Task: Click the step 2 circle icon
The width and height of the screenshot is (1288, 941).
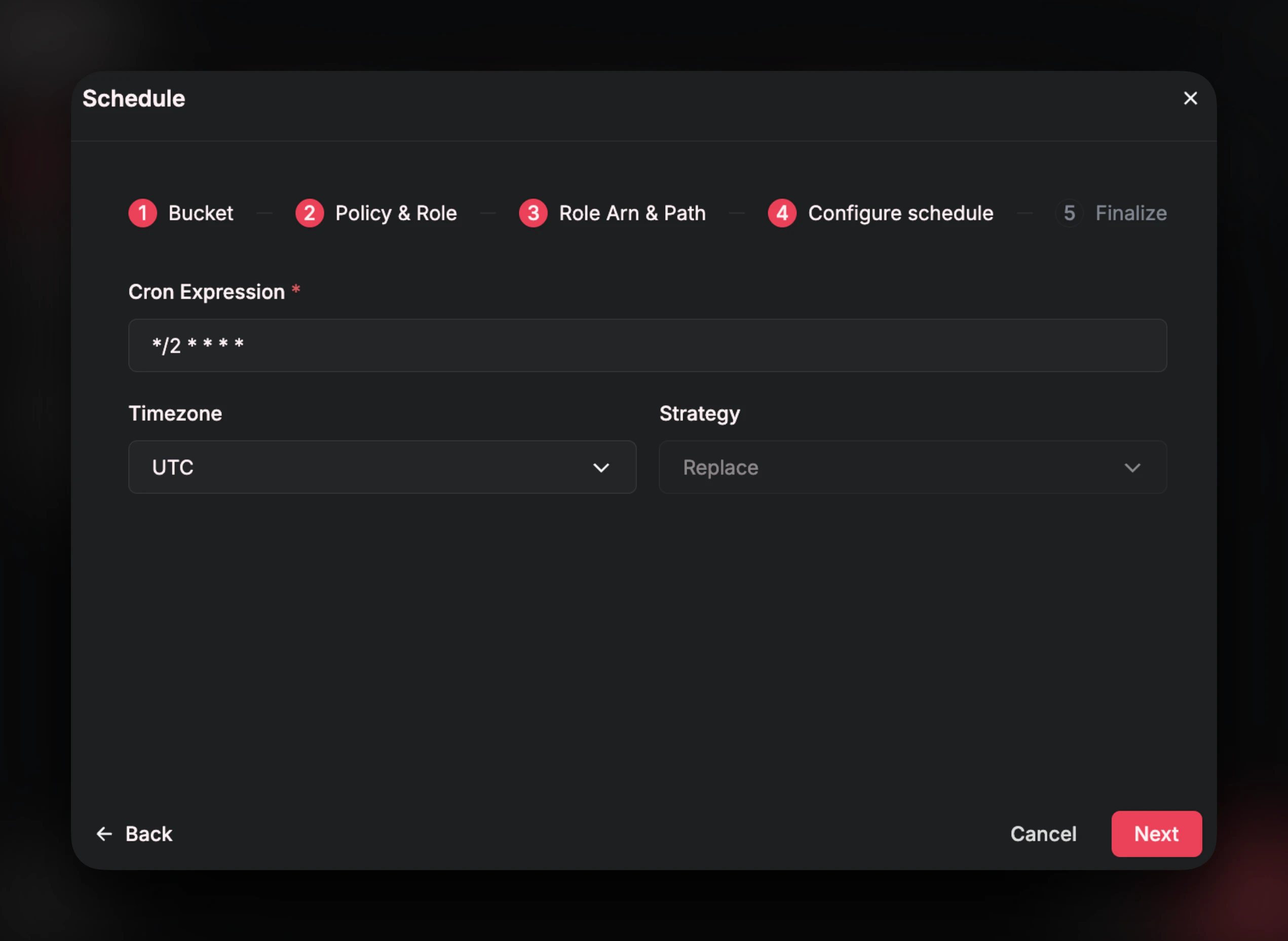Action: pos(310,213)
